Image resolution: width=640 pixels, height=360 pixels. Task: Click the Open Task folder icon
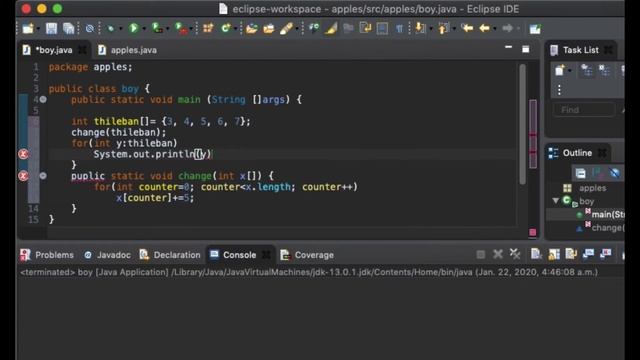[x=269, y=28]
